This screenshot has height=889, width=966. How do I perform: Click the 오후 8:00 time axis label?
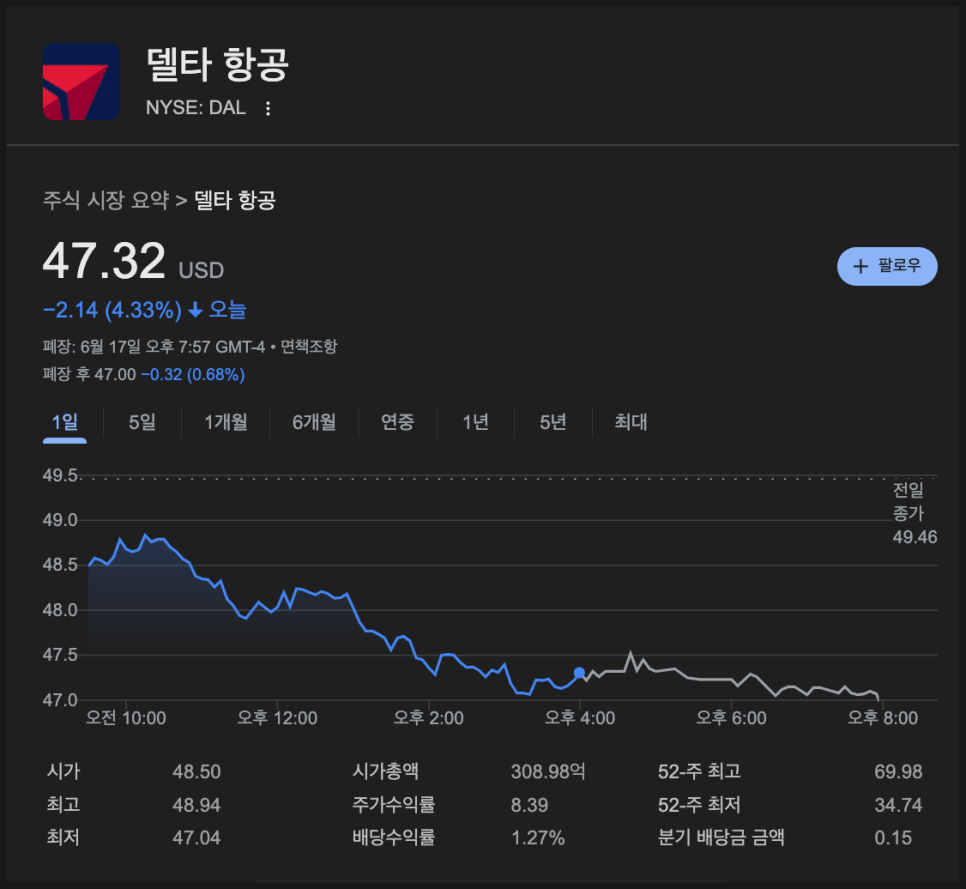883,718
